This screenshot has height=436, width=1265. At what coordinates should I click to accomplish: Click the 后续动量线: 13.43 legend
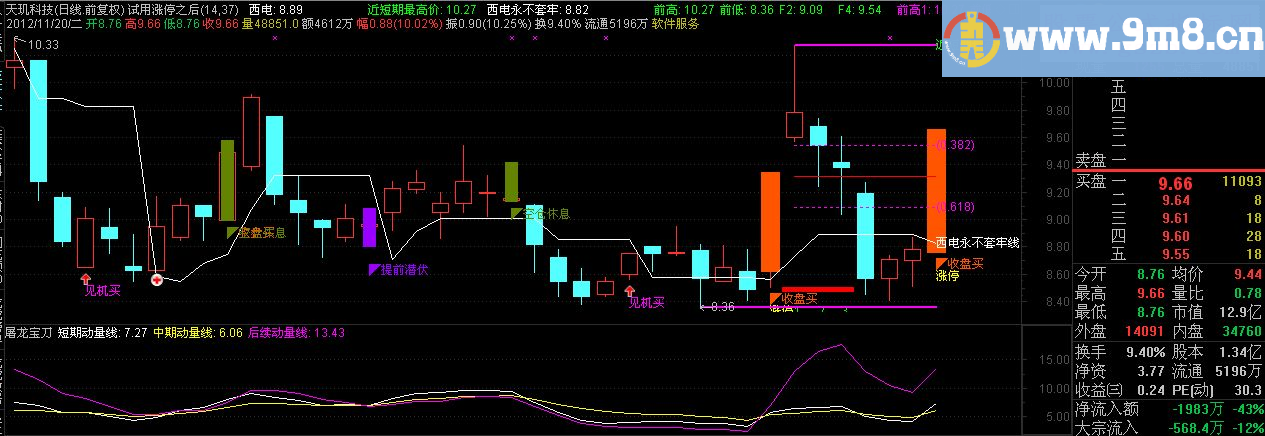296,331
